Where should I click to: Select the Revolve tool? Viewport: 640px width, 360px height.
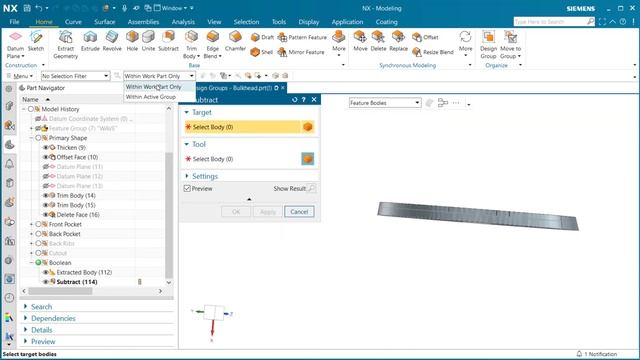click(112, 41)
